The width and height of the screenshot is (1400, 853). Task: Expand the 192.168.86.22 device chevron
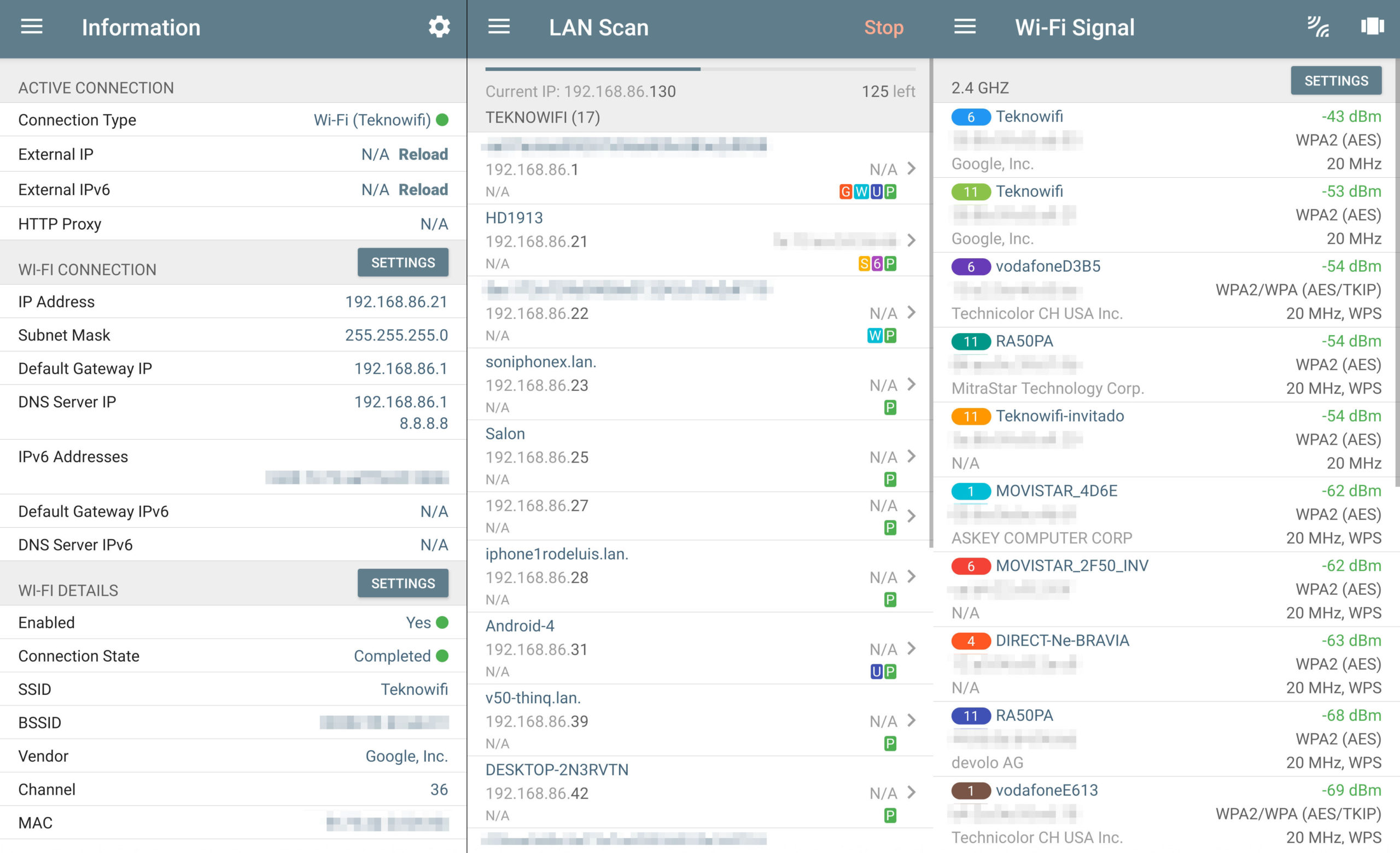(911, 312)
